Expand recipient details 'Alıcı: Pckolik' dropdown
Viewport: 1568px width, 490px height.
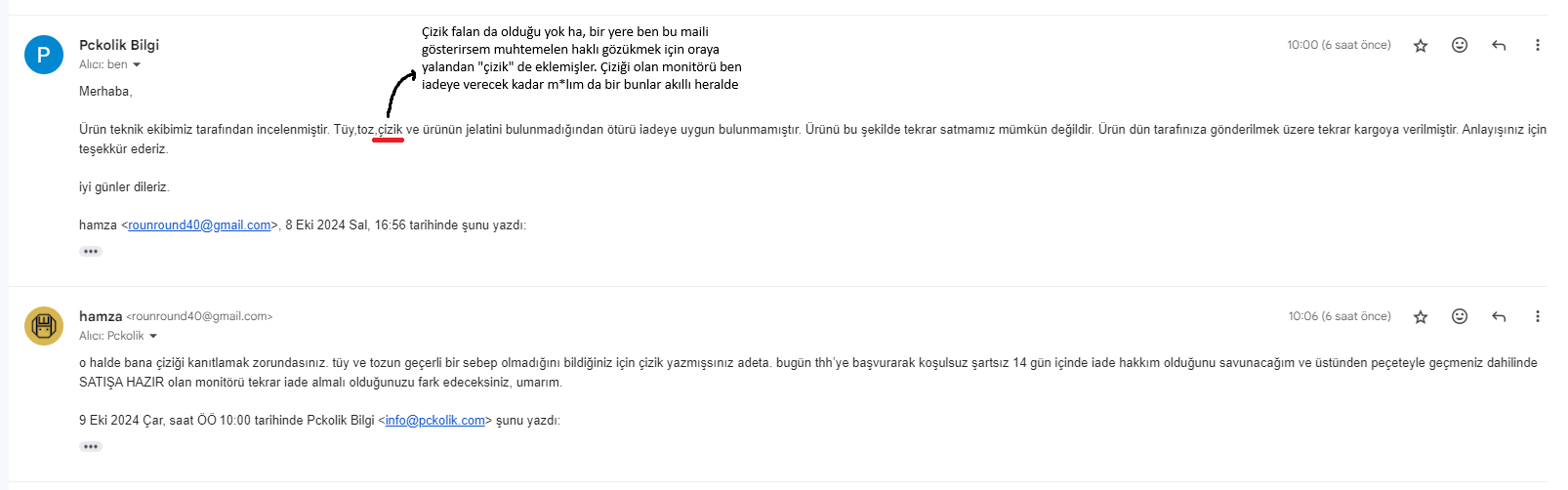(153, 337)
